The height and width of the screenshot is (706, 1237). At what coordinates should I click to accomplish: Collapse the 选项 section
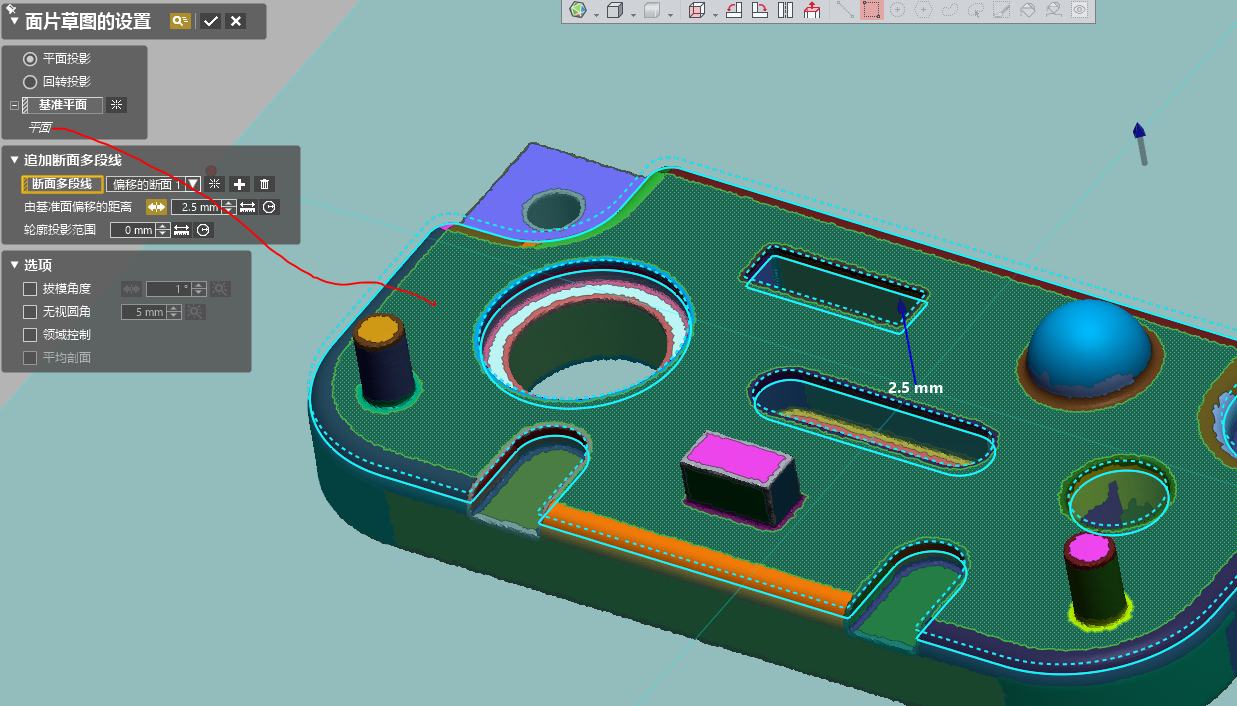pos(14,265)
